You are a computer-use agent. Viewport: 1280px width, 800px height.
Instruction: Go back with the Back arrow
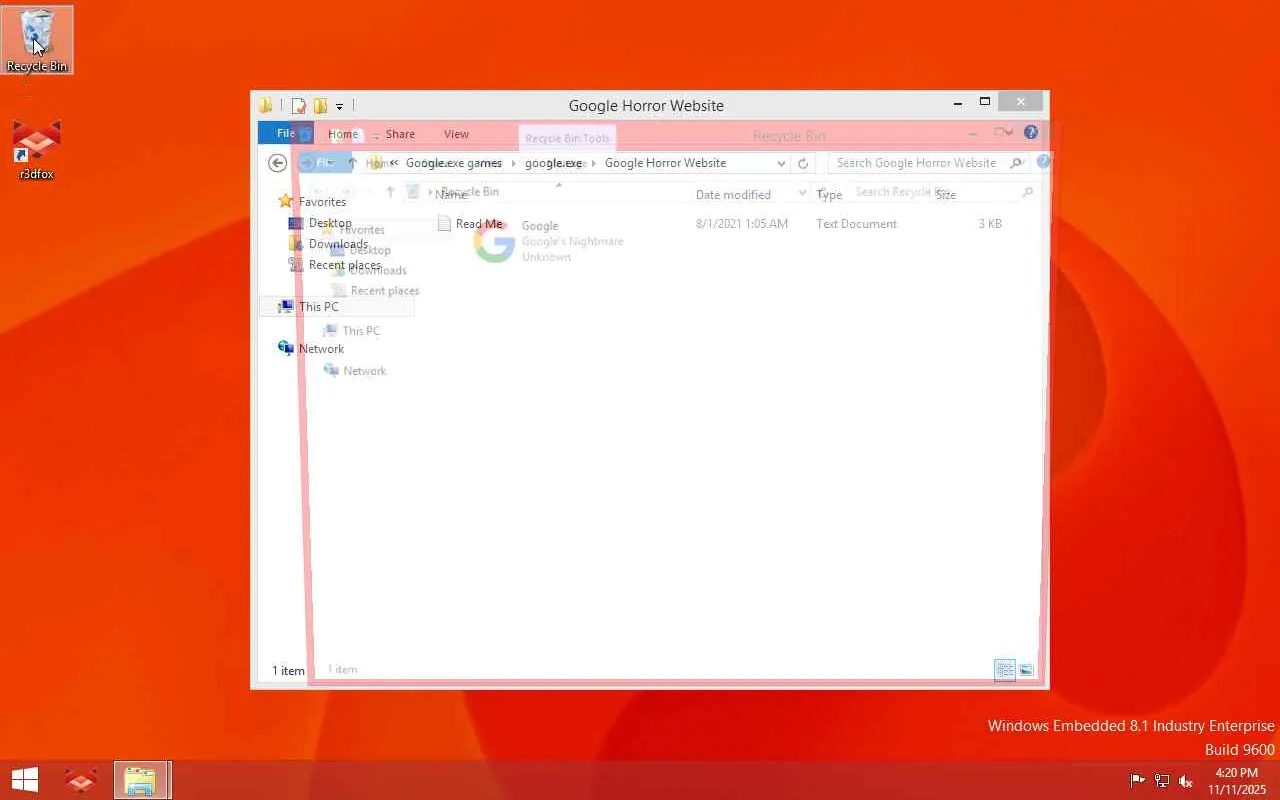point(278,163)
